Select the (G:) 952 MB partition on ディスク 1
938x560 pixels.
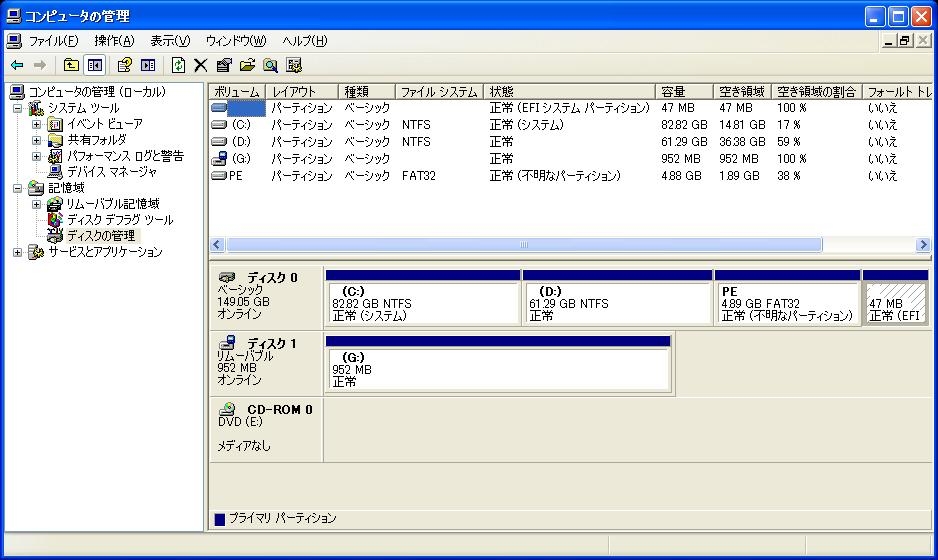click(x=498, y=364)
